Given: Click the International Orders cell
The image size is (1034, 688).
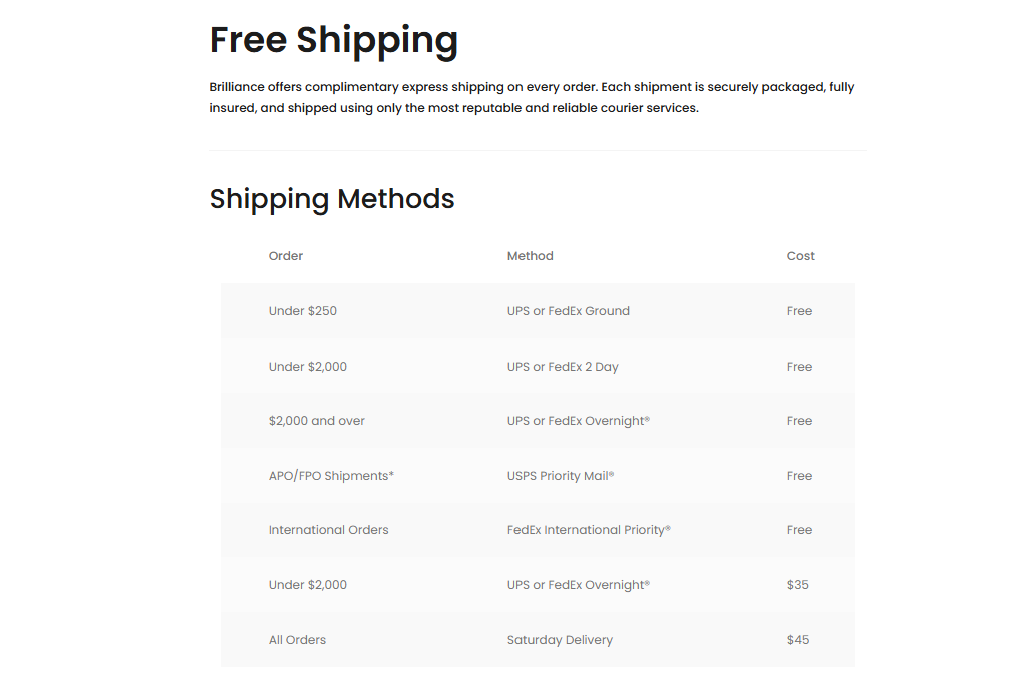Looking at the screenshot, I should click(328, 530).
